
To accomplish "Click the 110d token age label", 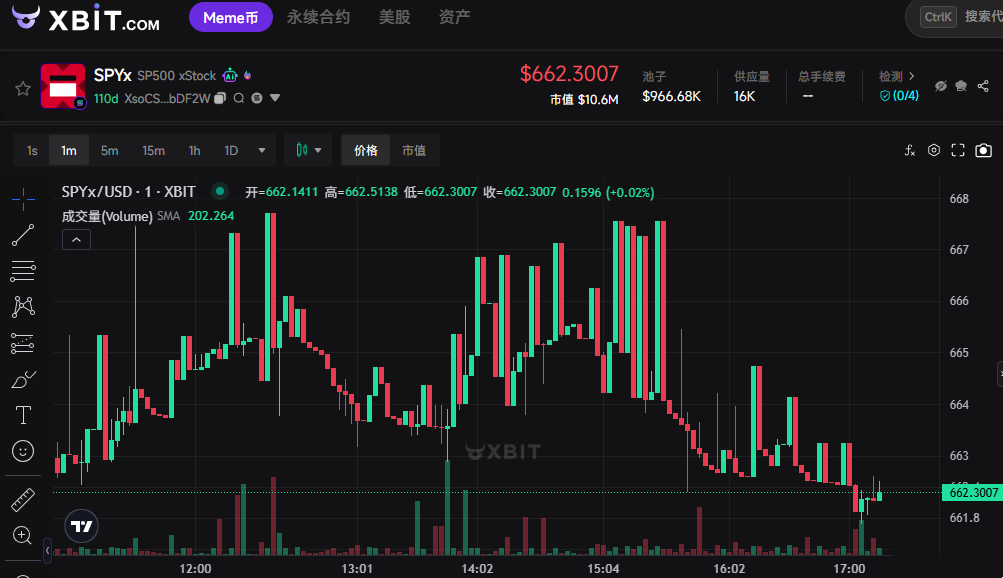I will [x=106, y=98].
